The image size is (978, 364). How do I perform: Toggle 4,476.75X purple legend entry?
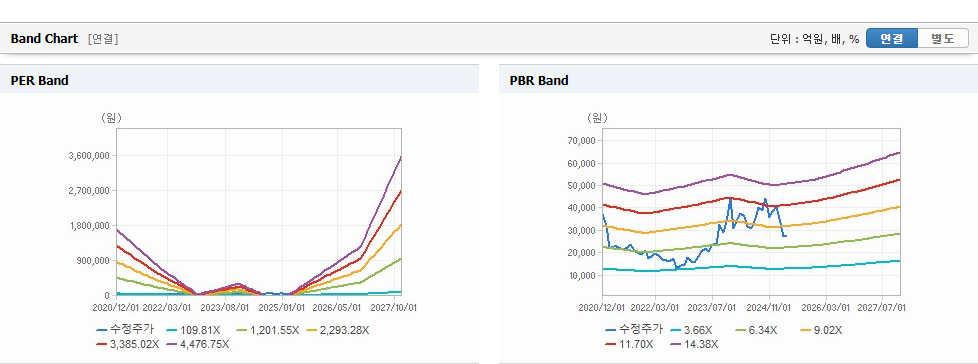tap(198, 343)
